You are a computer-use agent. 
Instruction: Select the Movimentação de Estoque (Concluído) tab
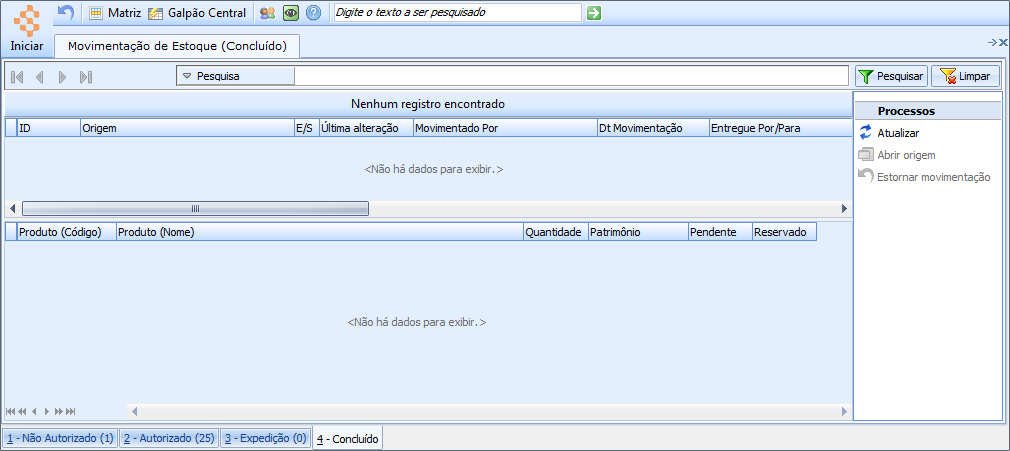click(177, 46)
